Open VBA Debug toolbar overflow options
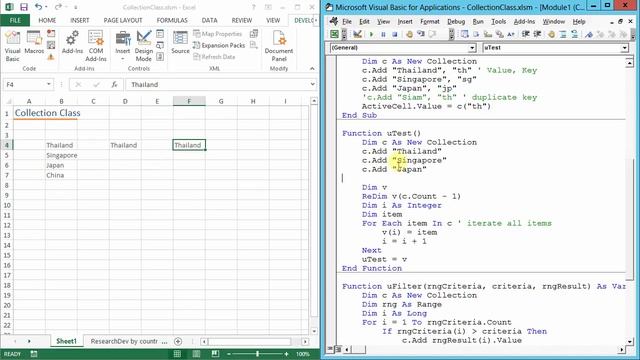640x360 pixels. click(451, 35)
